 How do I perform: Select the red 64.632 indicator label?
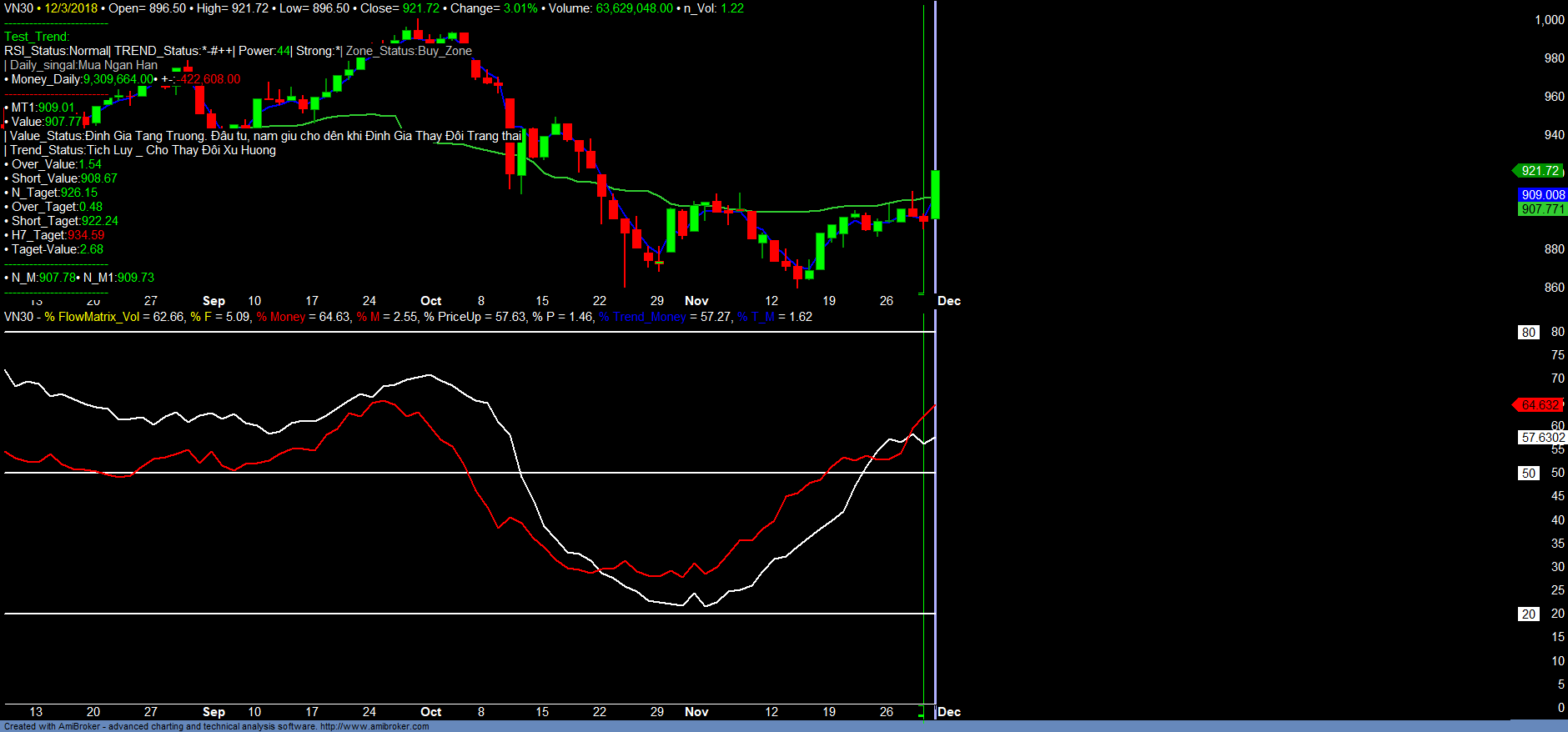click(x=1539, y=405)
